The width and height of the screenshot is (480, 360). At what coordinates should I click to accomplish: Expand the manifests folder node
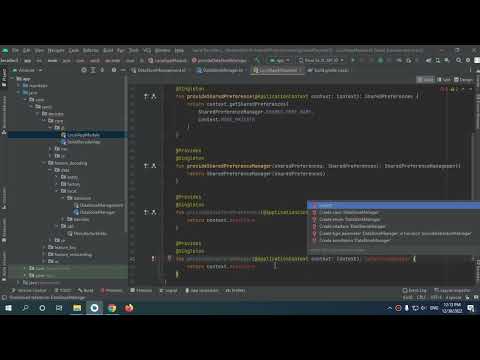[19, 86]
